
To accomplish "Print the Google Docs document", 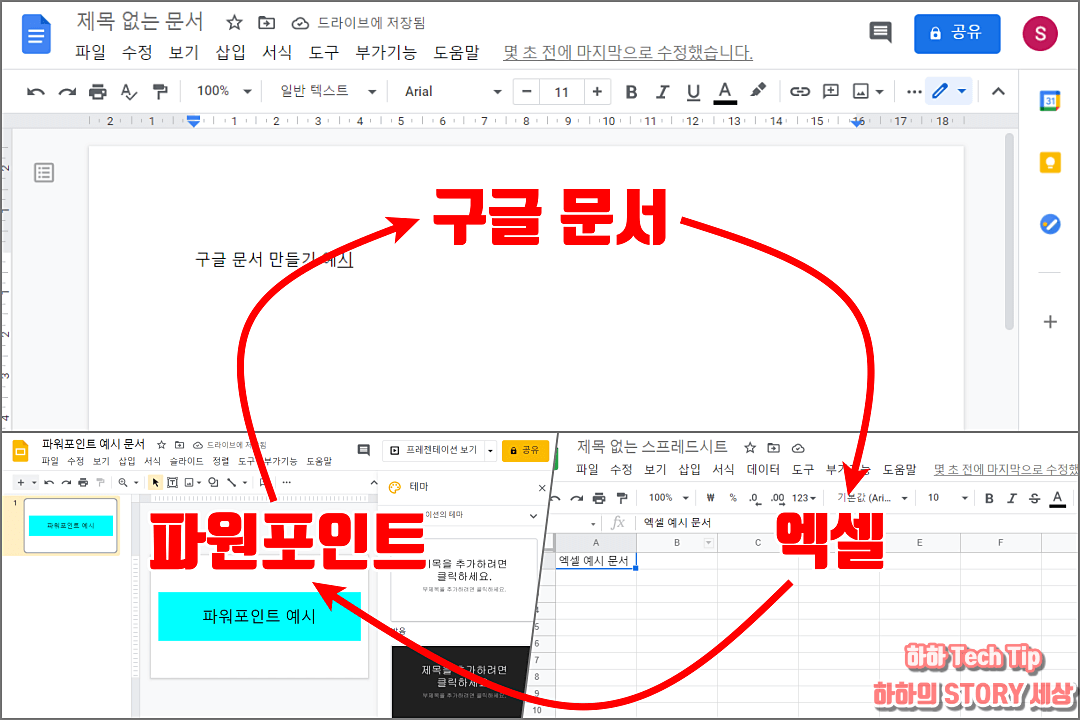I will tap(98, 92).
